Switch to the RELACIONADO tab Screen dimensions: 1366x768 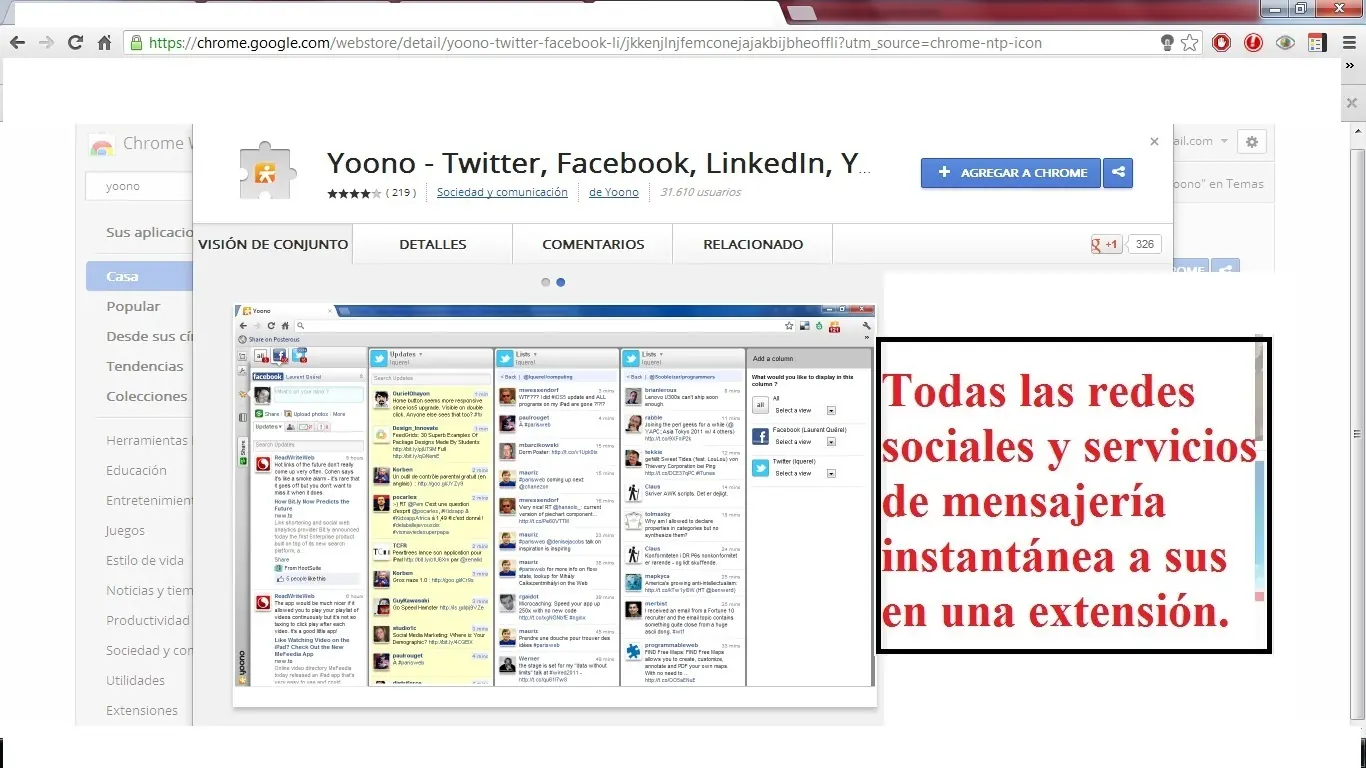753,244
